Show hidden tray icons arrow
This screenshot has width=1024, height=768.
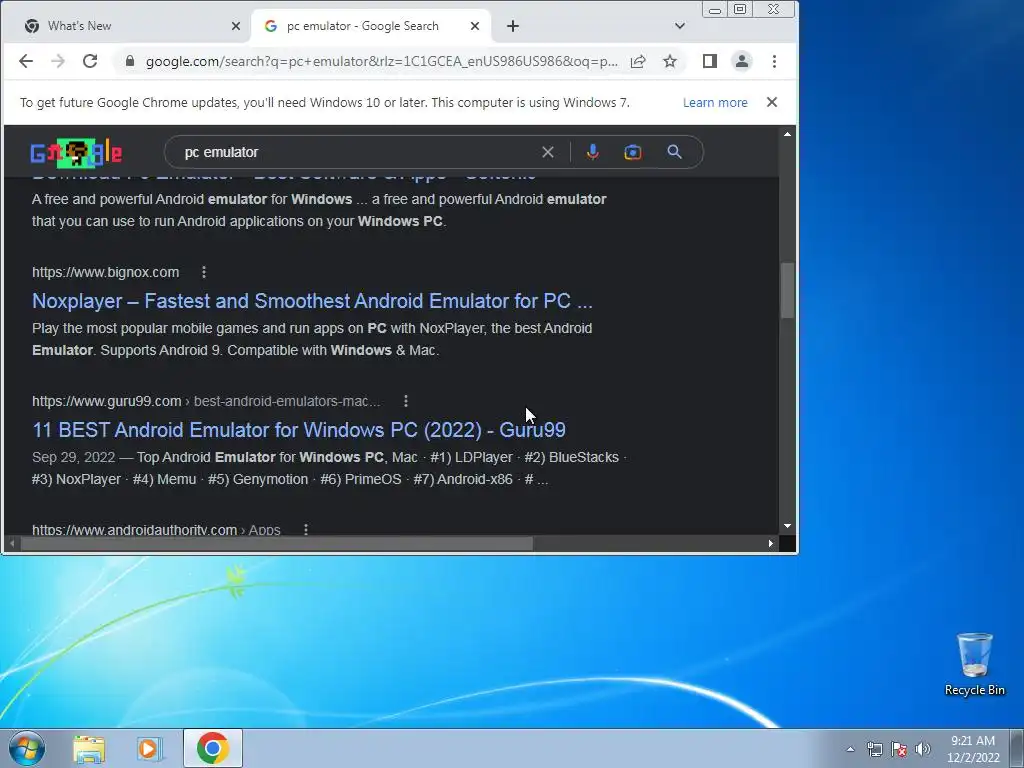click(x=850, y=749)
